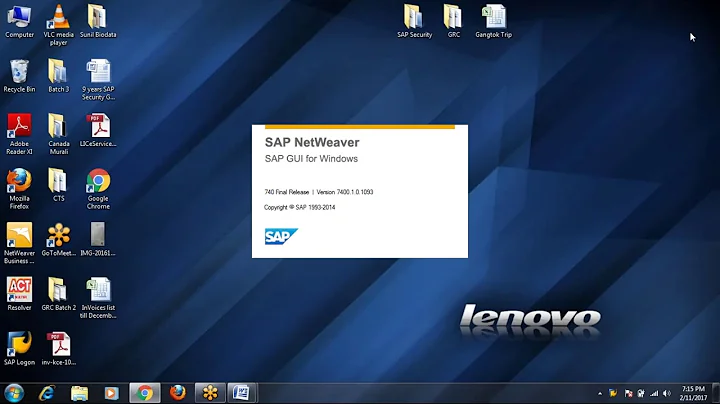
Task: Launch GoToMeeting desktop shortcut
Action: [x=59, y=240]
